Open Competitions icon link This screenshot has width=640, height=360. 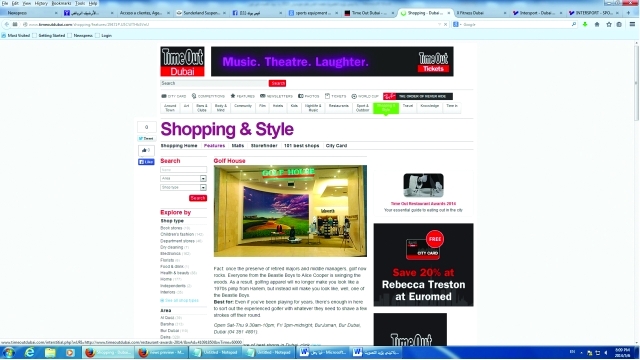click(x=208, y=96)
